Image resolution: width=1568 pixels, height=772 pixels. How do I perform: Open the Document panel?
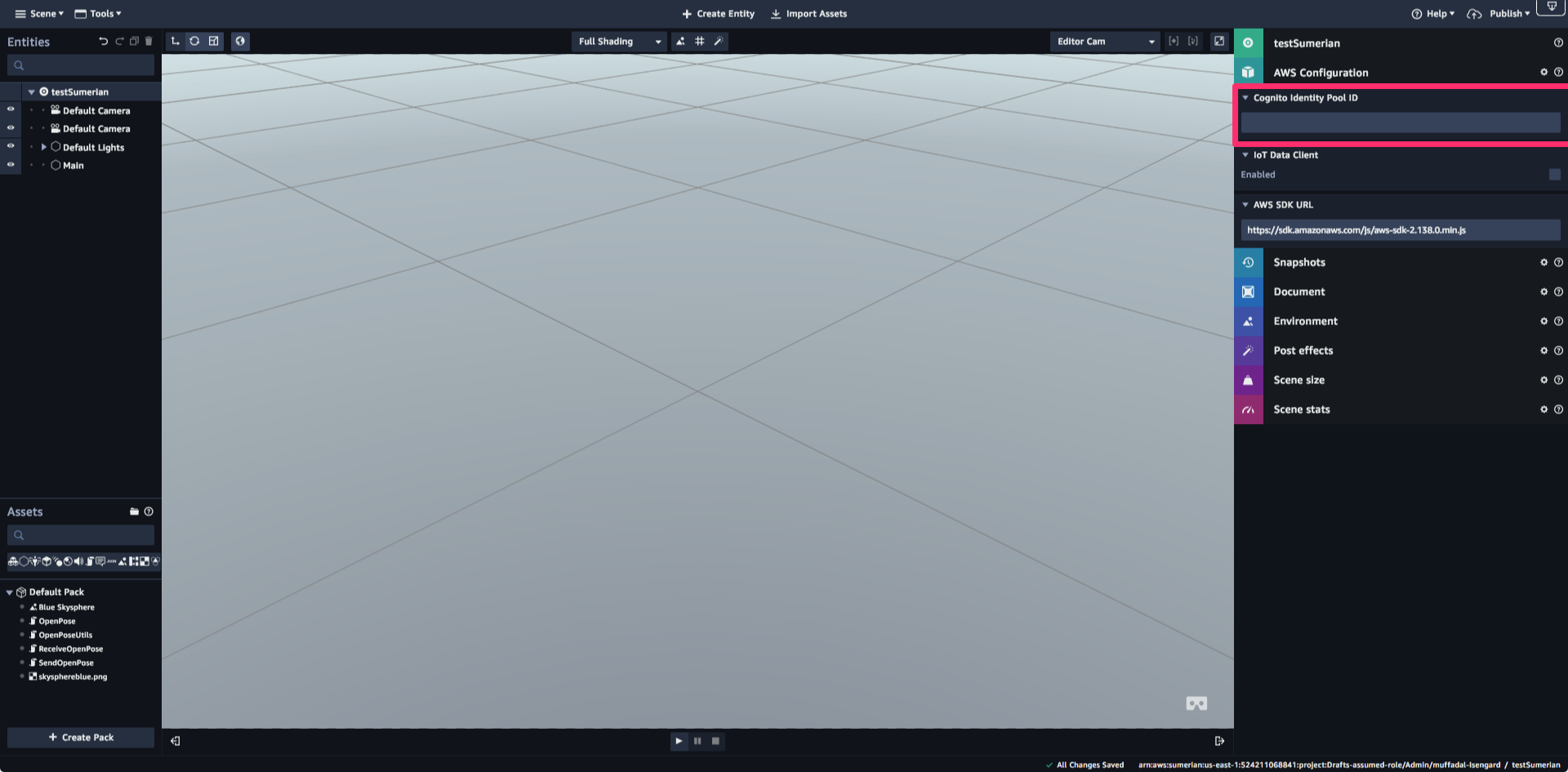tap(1401, 292)
